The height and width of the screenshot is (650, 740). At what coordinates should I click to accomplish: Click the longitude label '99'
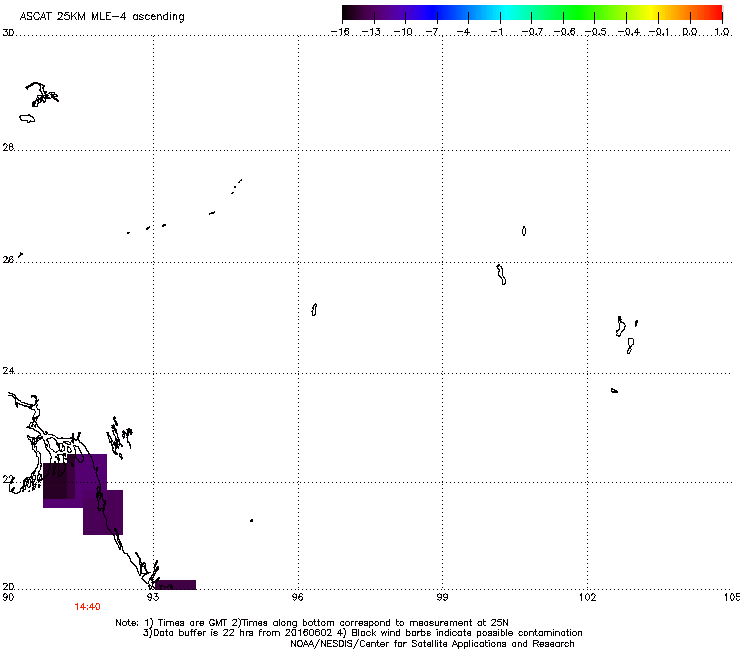(x=442, y=597)
